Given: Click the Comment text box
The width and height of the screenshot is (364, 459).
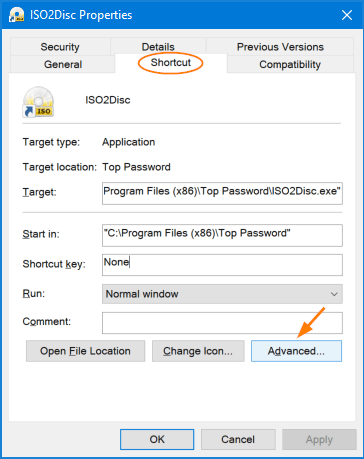Looking at the screenshot, I should (x=222, y=323).
